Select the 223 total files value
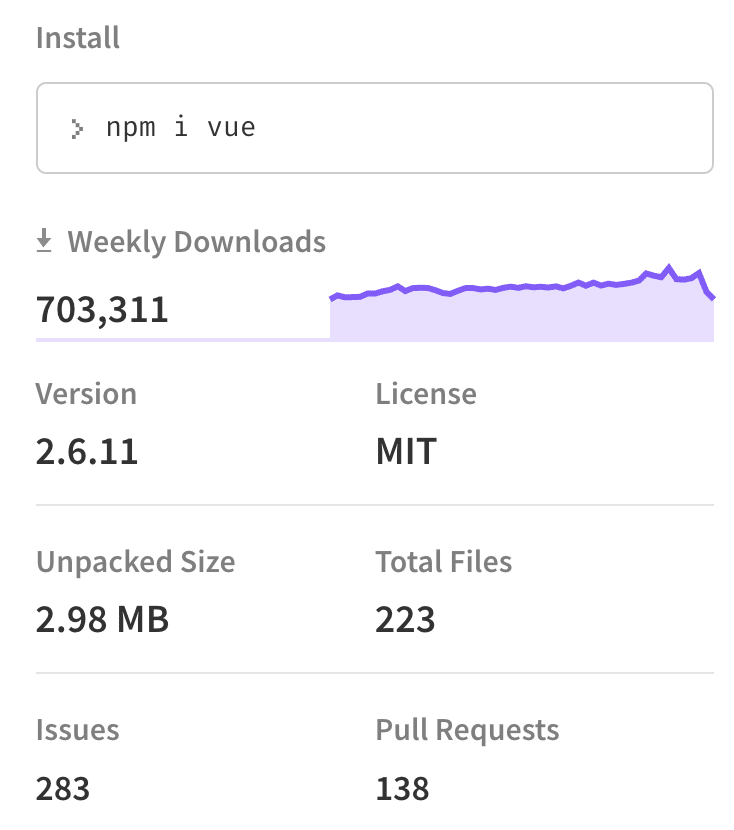 pos(405,619)
